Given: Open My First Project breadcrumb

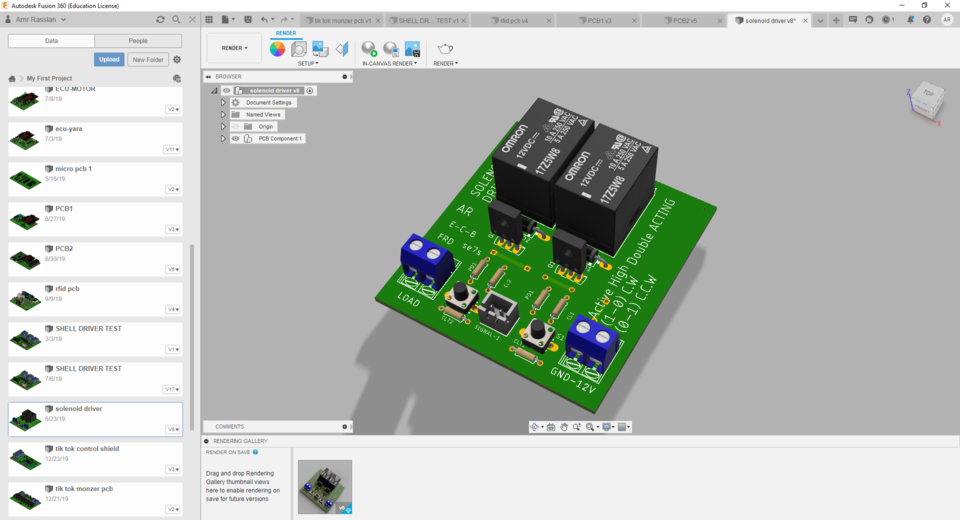Looking at the screenshot, I should (49, 78).
